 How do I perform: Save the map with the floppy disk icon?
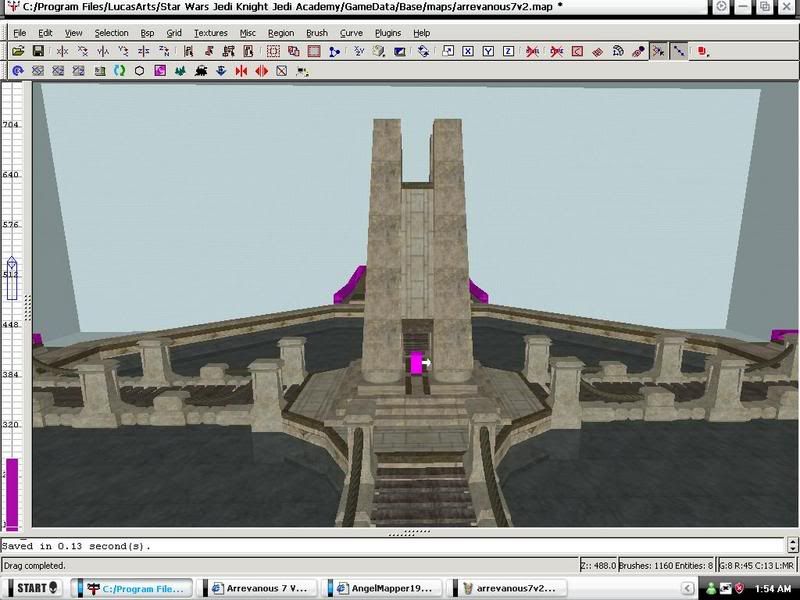tap(38, 51)
